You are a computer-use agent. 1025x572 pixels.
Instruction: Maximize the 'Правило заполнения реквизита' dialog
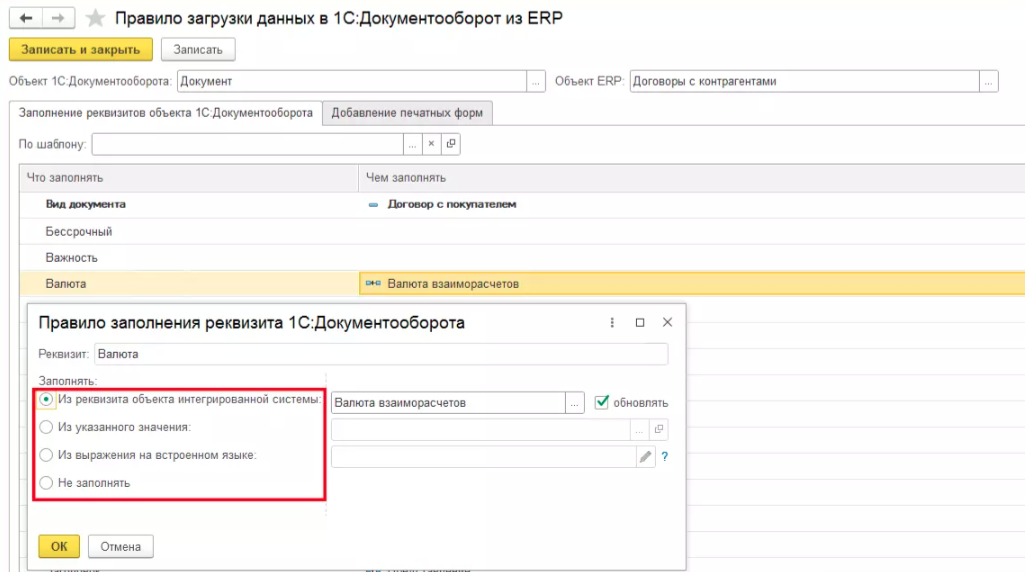(x=640, y=322)
